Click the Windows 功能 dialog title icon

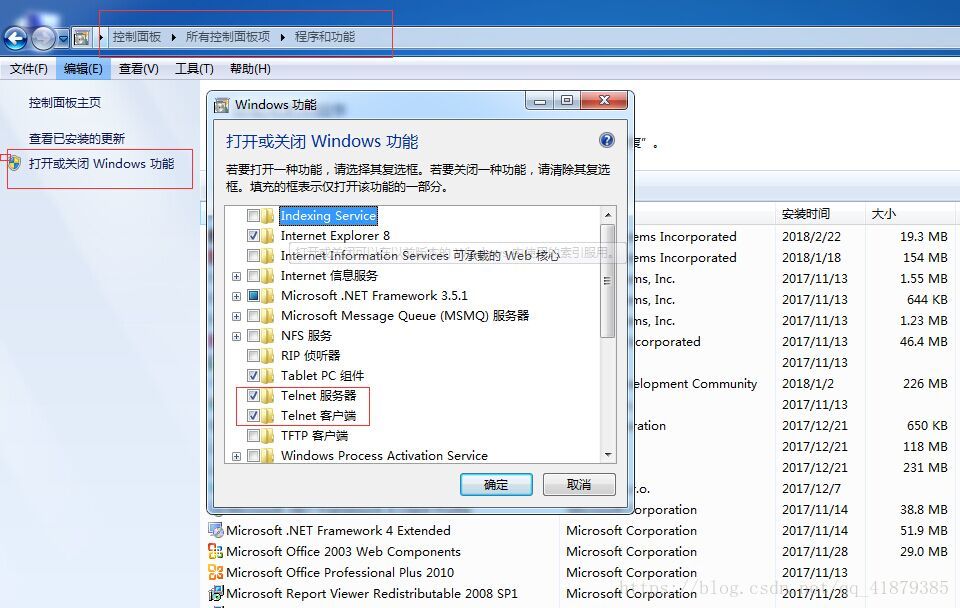point(221,105)
